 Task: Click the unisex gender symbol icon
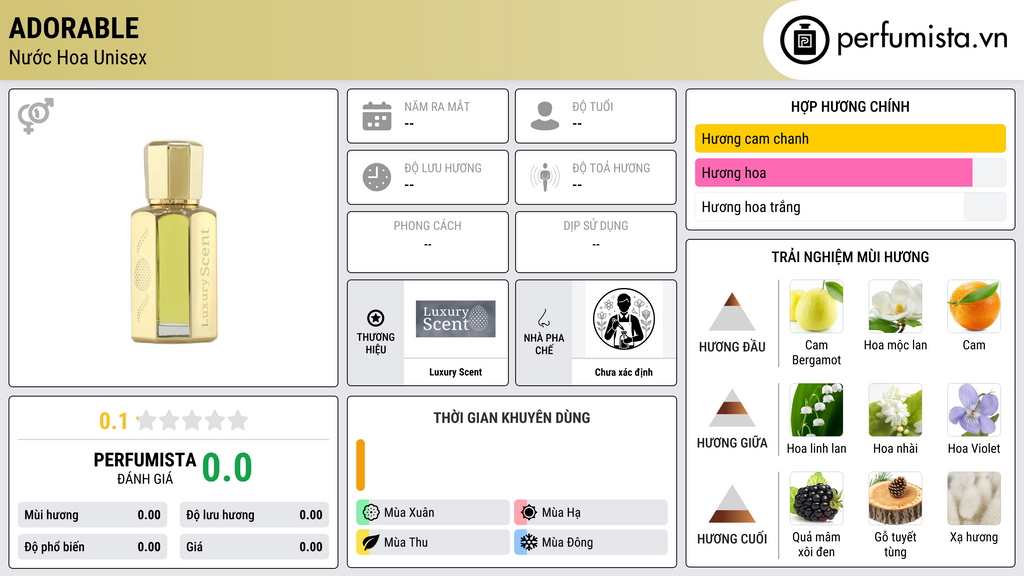point(36,116)
